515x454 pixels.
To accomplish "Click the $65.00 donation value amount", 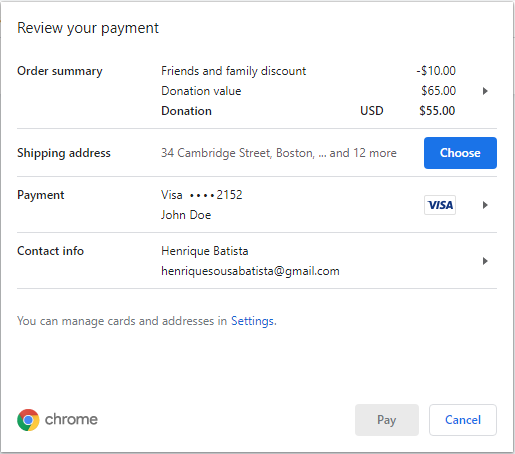I will point(438,91).
